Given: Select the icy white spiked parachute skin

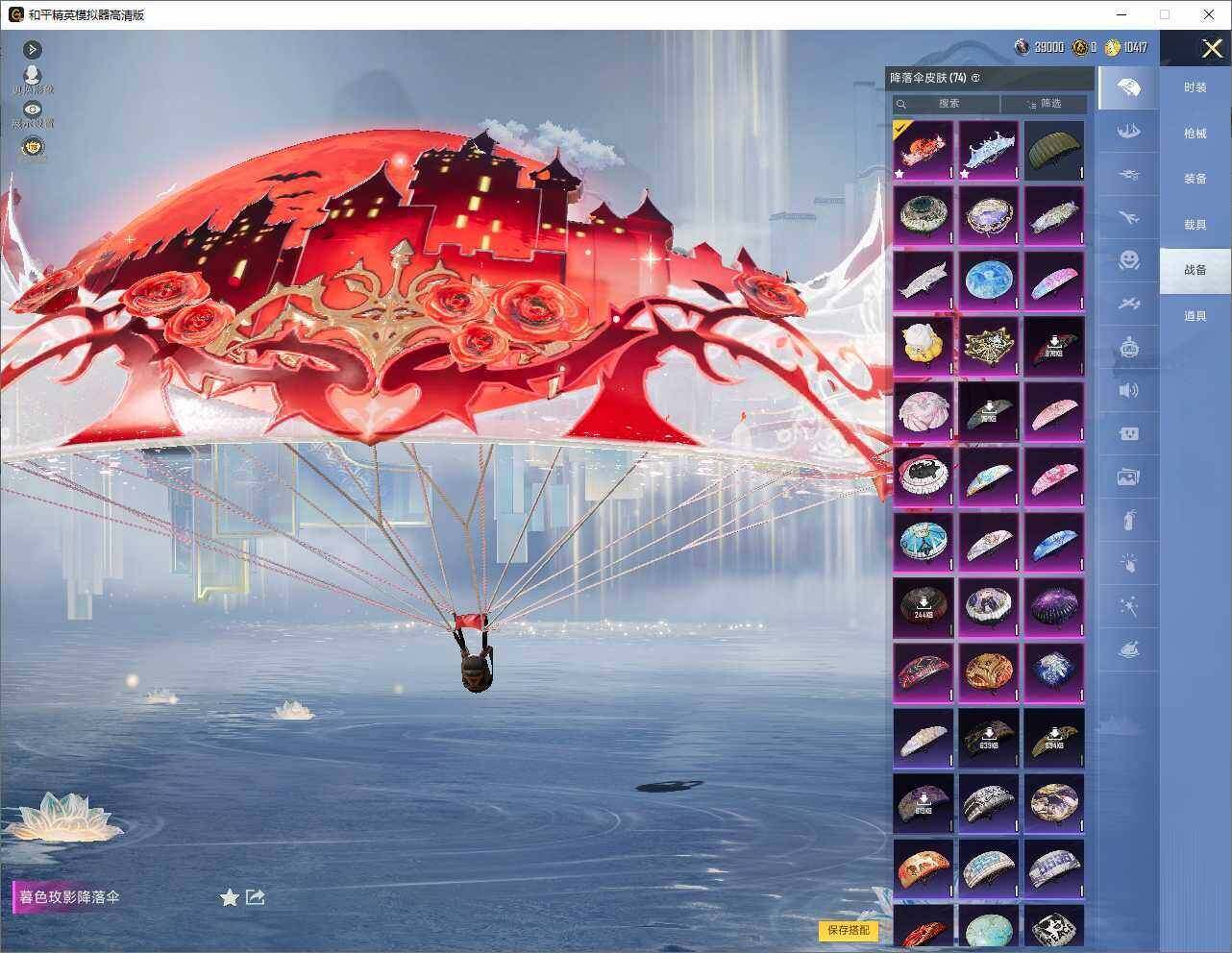Looking at the screenshot, I should (x=989, y=150).
